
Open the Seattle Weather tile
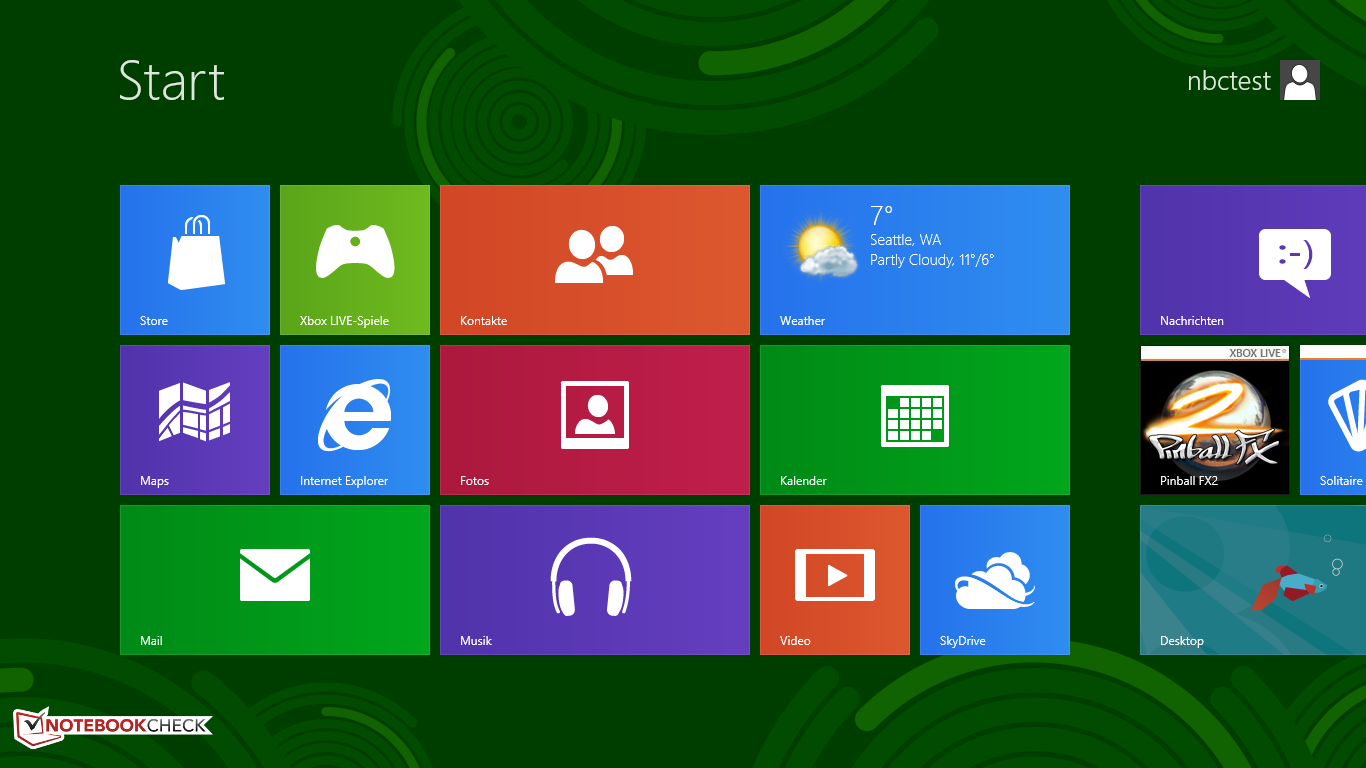point(915,260)
